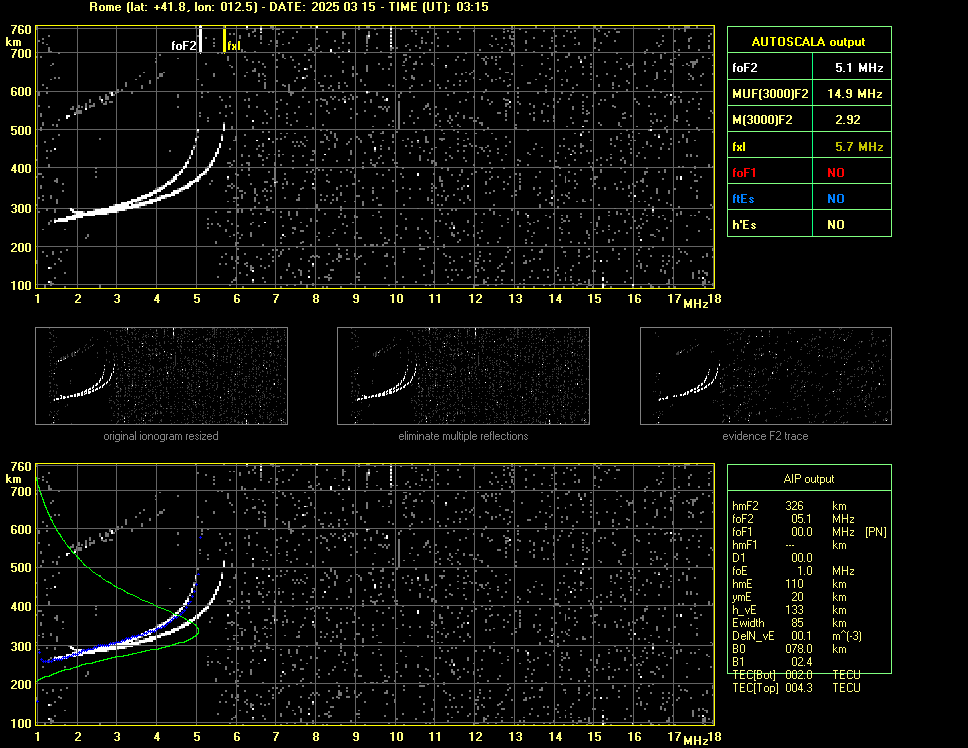This screenshot has height=748, width=968.
Task: Click the TEC(Top) 004.3 TECU row
Action: click(796, 688)
